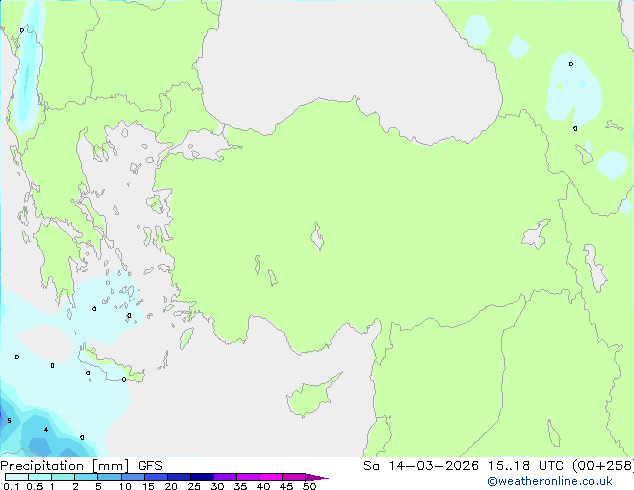Image resolution: width=634 pixels, height=490 pixels.
Task: Click the 45–50 mm legend swatch
Action: tap(294, 477)
